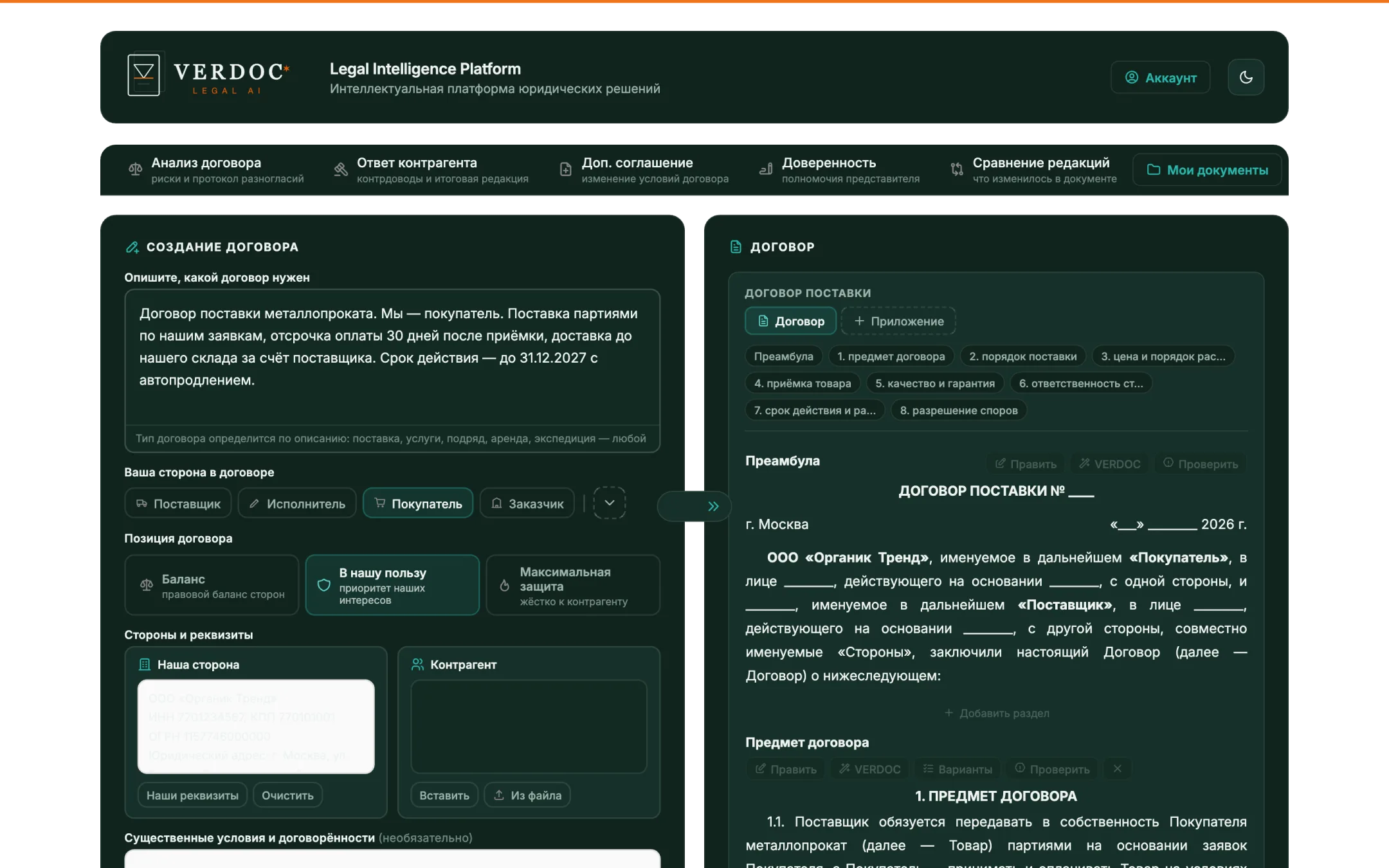Open Мои документы
Screen dimensions: 1389x868
(1207, 170)
